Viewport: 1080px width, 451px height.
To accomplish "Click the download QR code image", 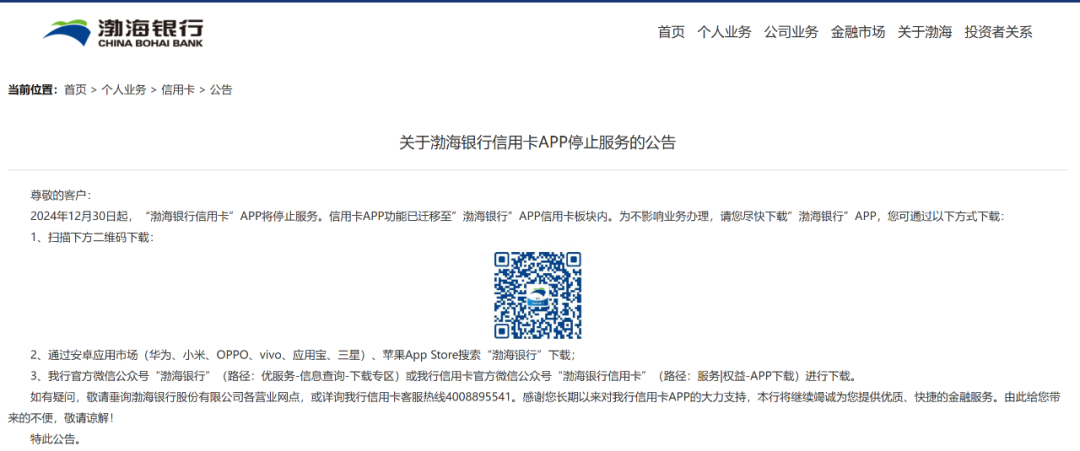I will pos(538,295).
